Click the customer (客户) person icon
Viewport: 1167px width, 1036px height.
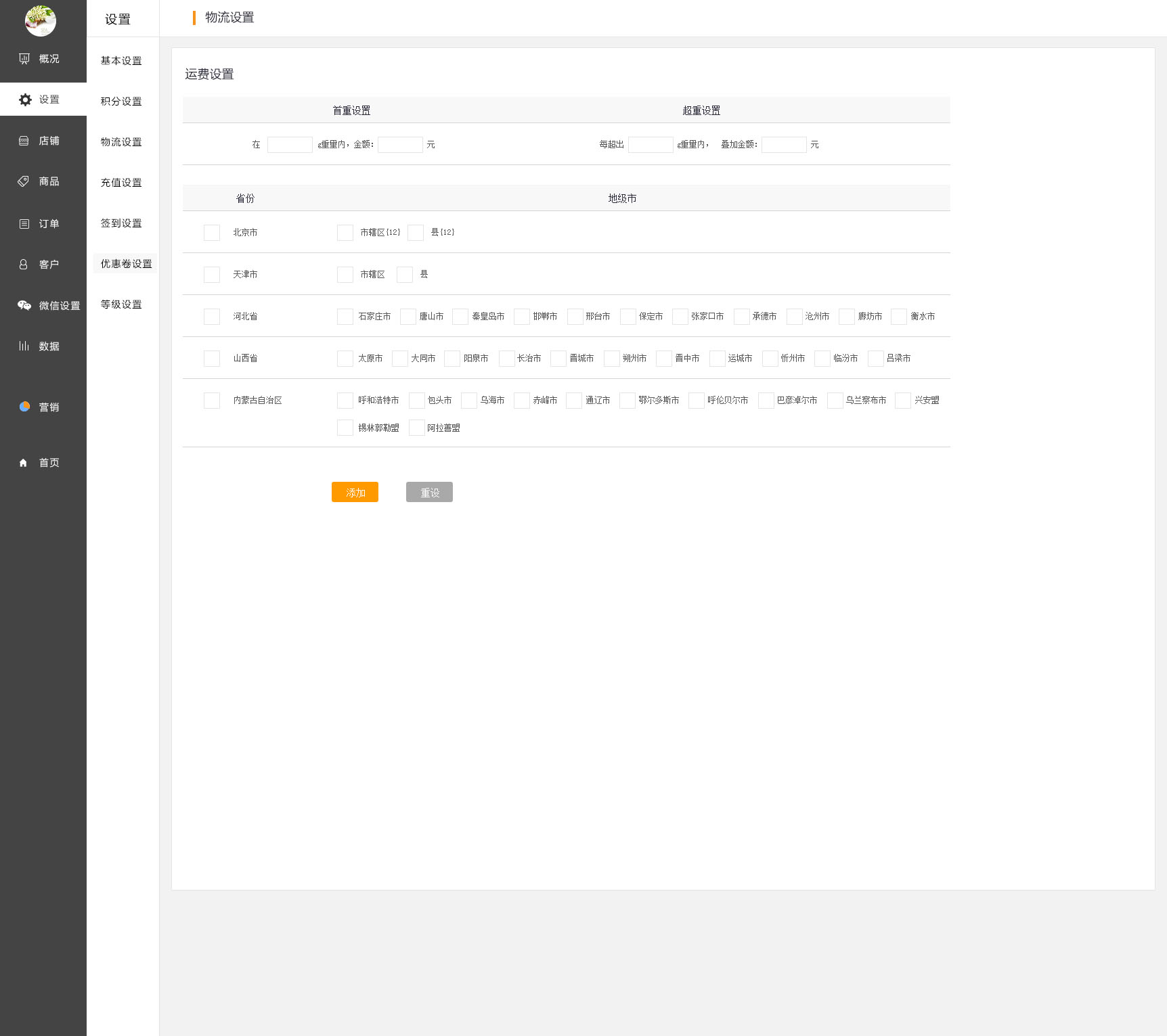[x=24, y=265]
